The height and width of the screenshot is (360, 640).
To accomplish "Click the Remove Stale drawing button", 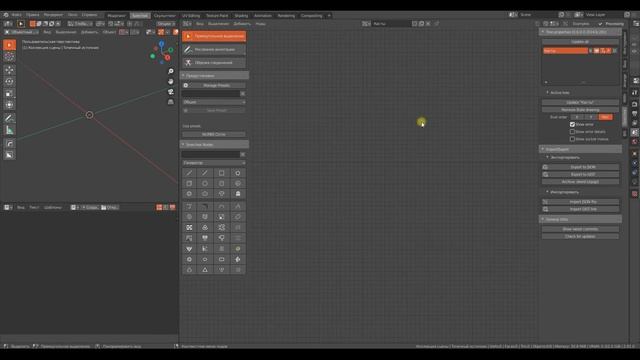I will [580, 110].
